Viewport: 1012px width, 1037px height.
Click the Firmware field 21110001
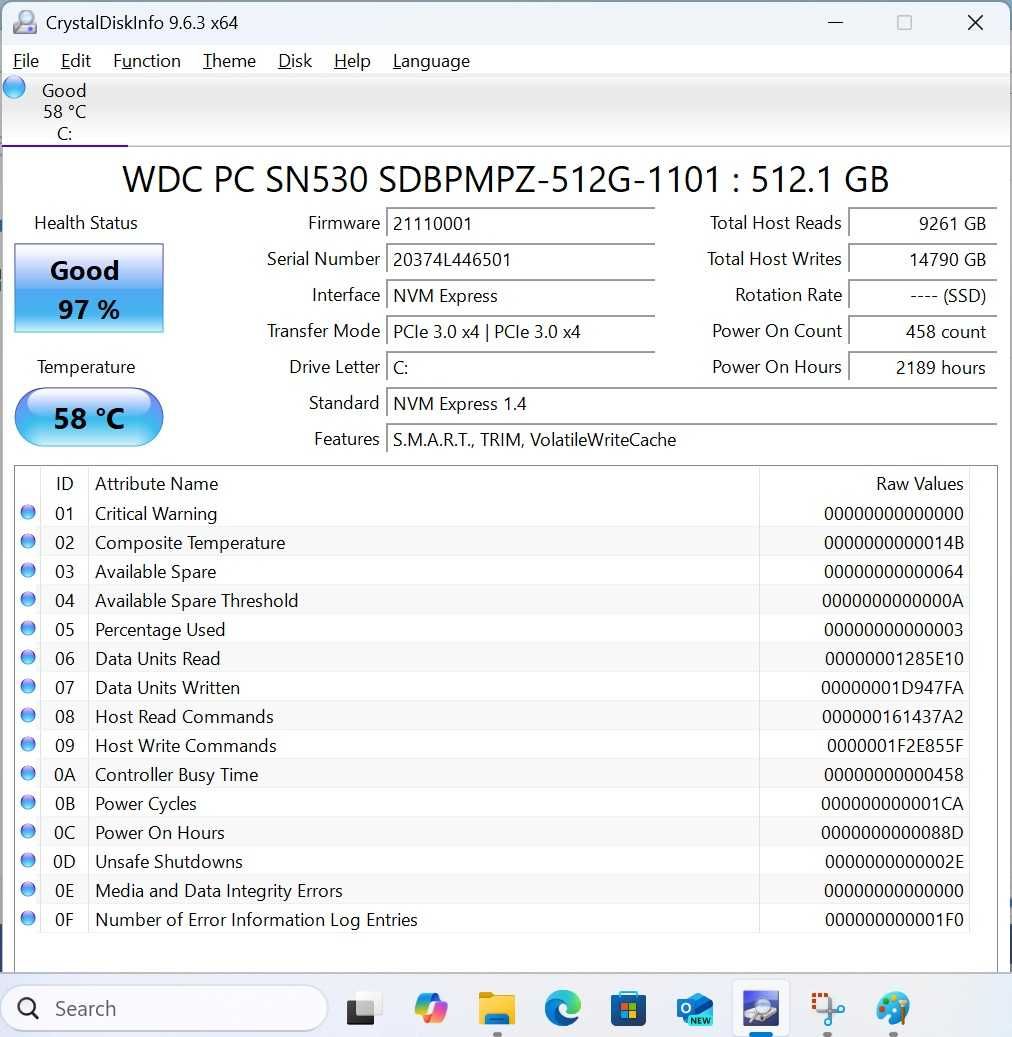[521, 224]
